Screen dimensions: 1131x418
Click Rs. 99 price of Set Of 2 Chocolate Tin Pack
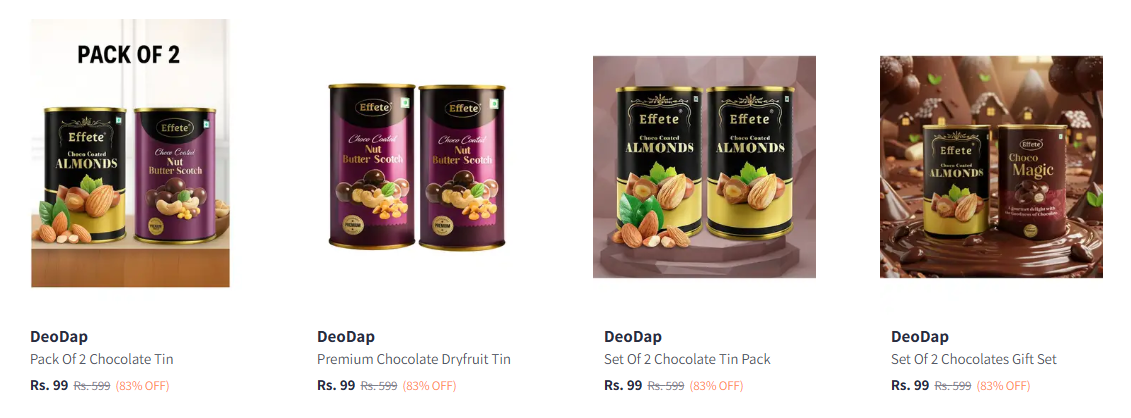click(x=623, y=386)
